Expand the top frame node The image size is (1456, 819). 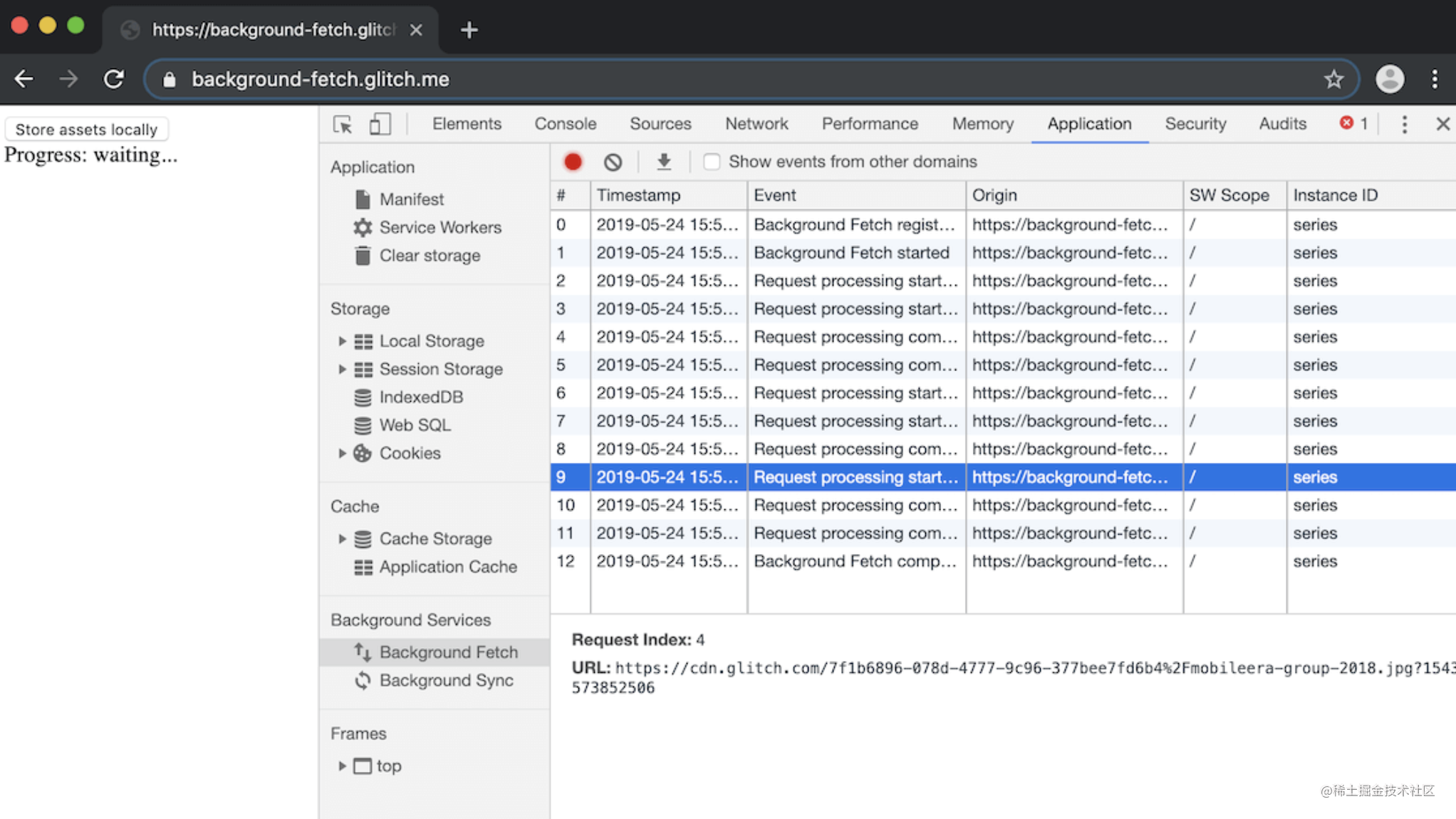point(342,766)
